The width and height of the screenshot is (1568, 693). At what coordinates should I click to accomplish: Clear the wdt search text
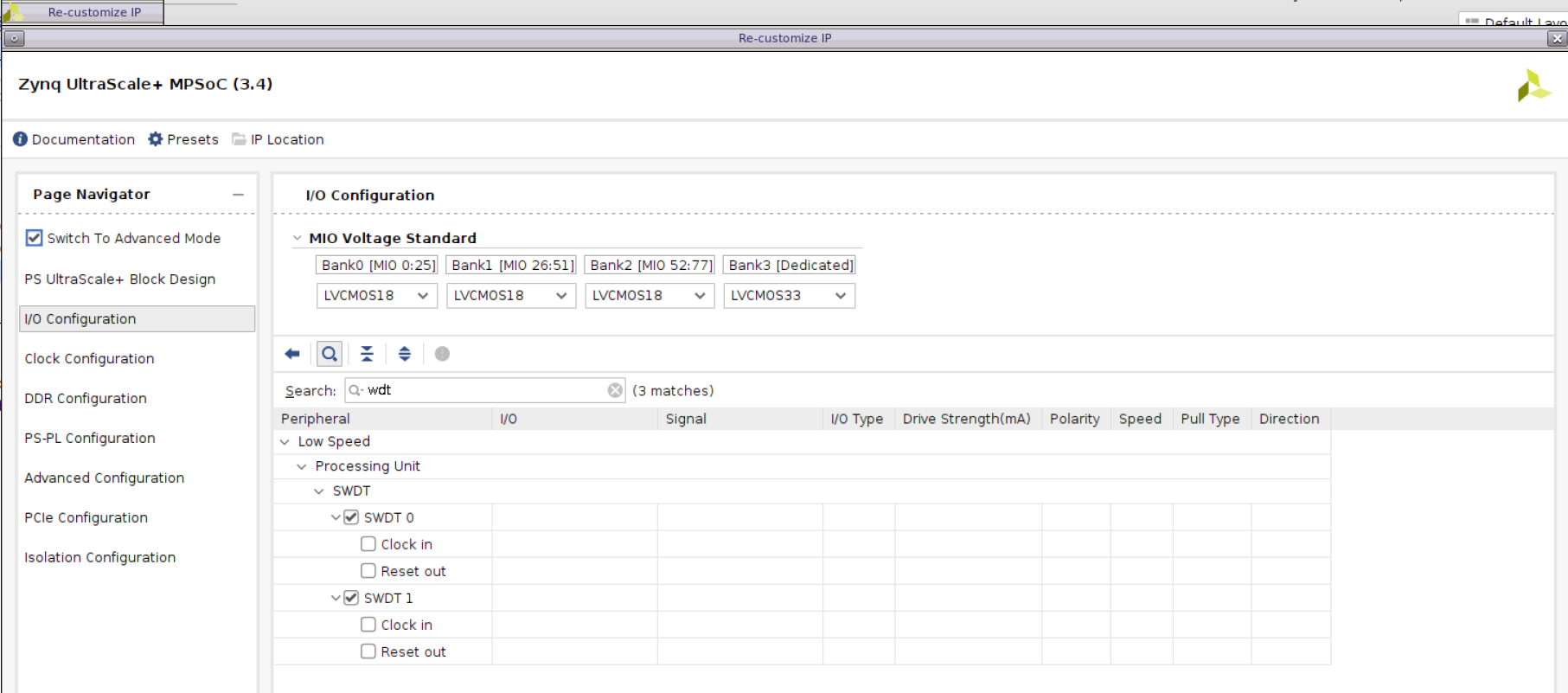[x=615, y=390]
